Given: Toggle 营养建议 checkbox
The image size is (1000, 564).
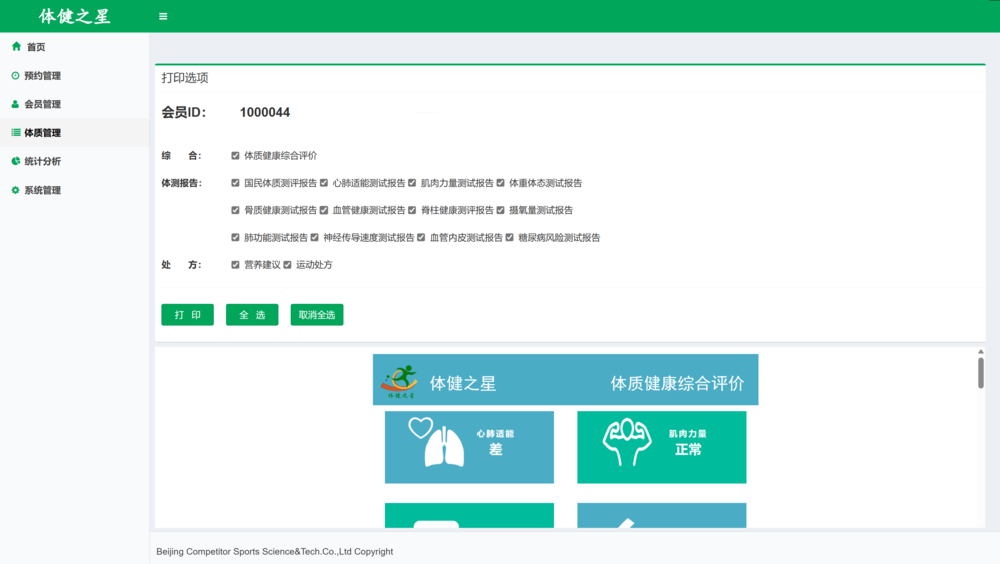Looking at the screenshot, I should coord(235,265).
